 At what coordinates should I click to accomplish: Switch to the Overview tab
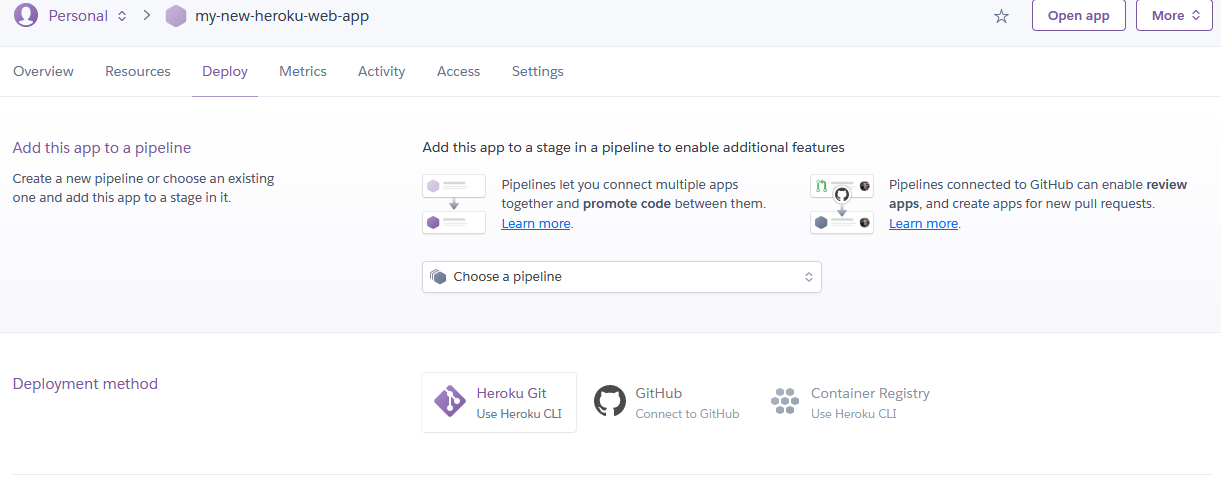43,72
